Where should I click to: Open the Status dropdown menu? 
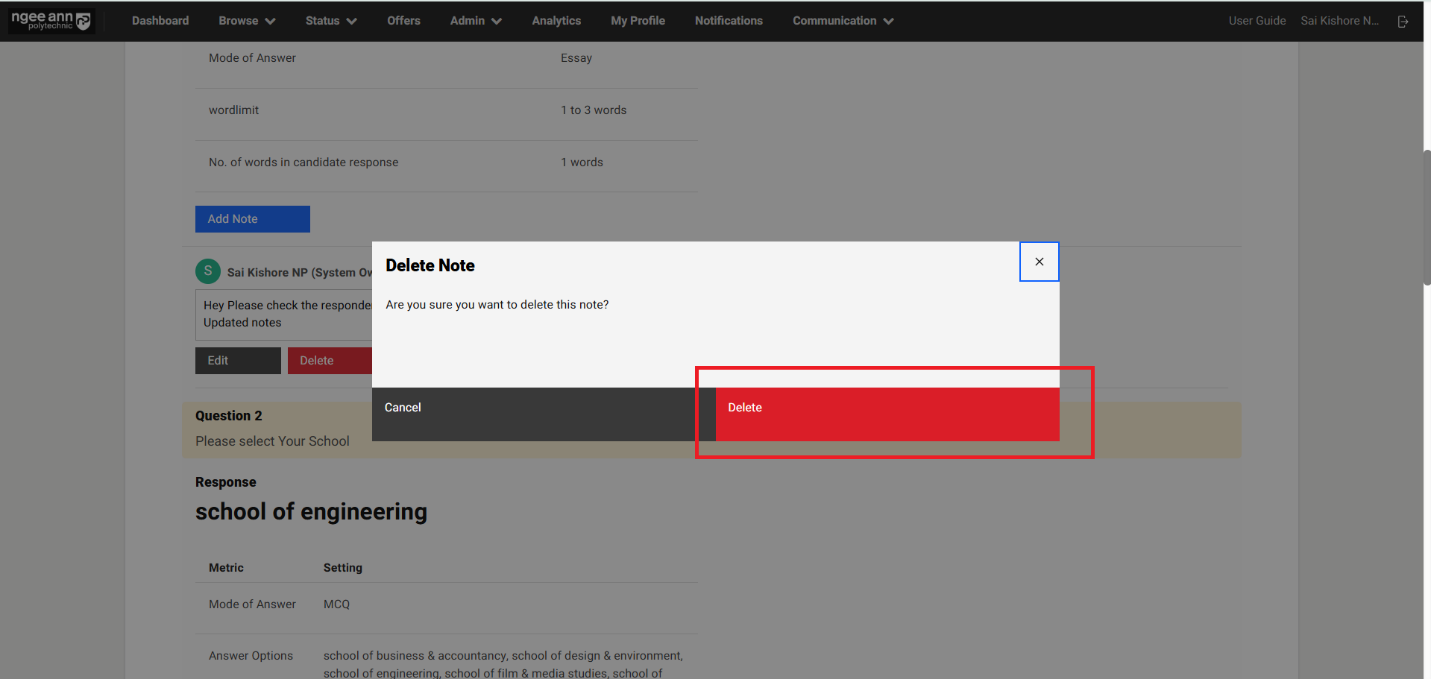coord(331,21)
